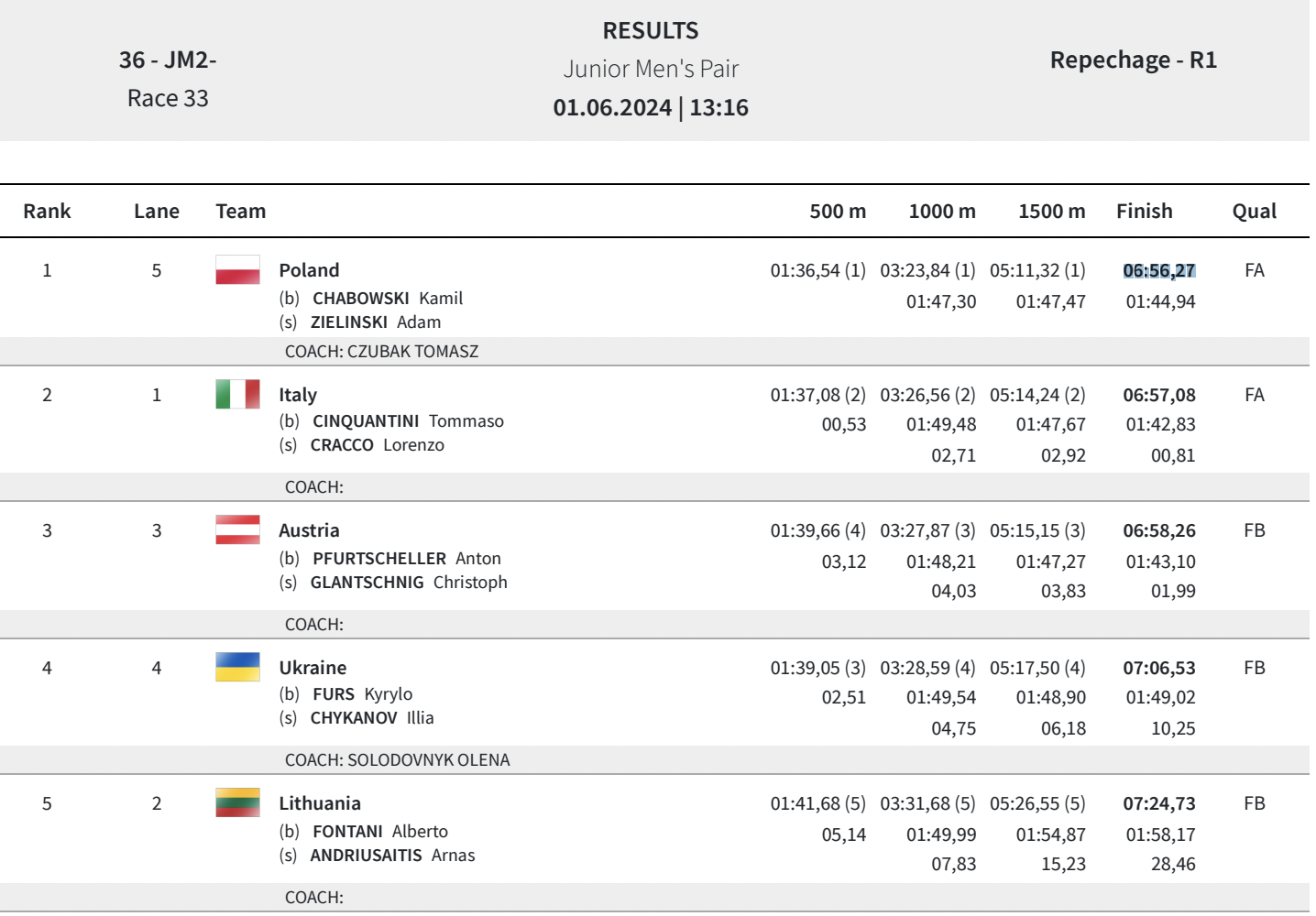The width and height of the screenshot is (1316, 916).
Task: Click the Junior Men's Pair subtitle
Action: [651, 69]
